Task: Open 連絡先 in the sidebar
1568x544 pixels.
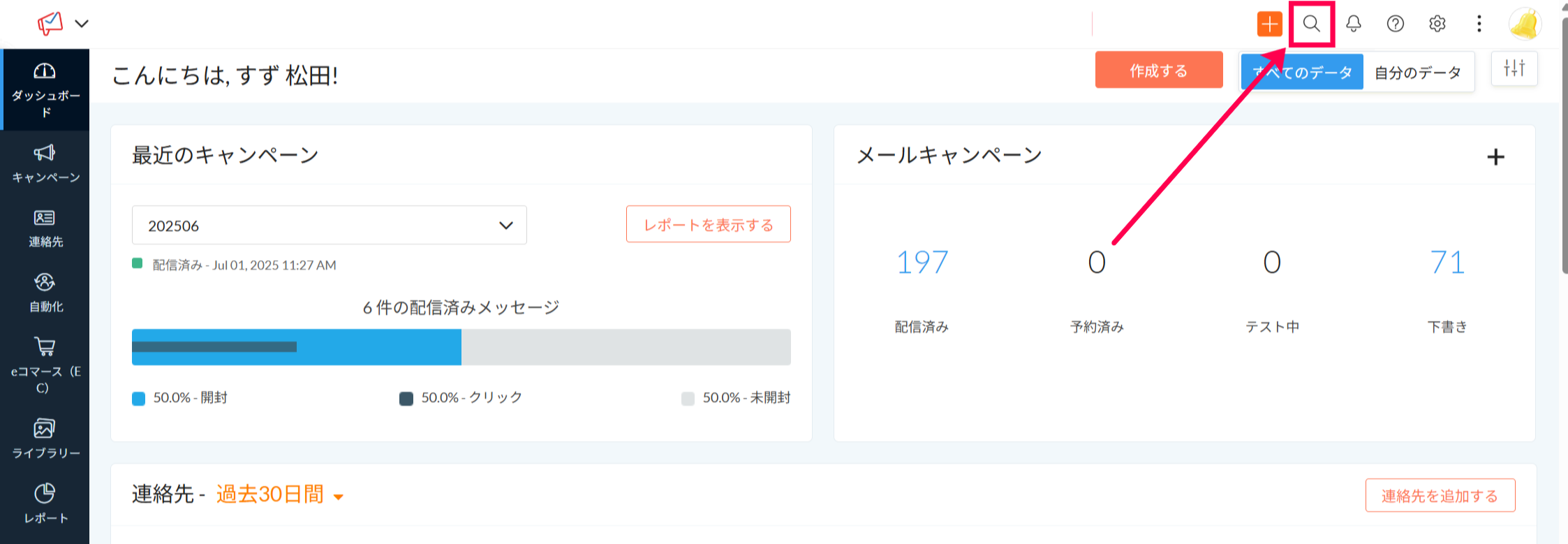Action: click(45, 228)
